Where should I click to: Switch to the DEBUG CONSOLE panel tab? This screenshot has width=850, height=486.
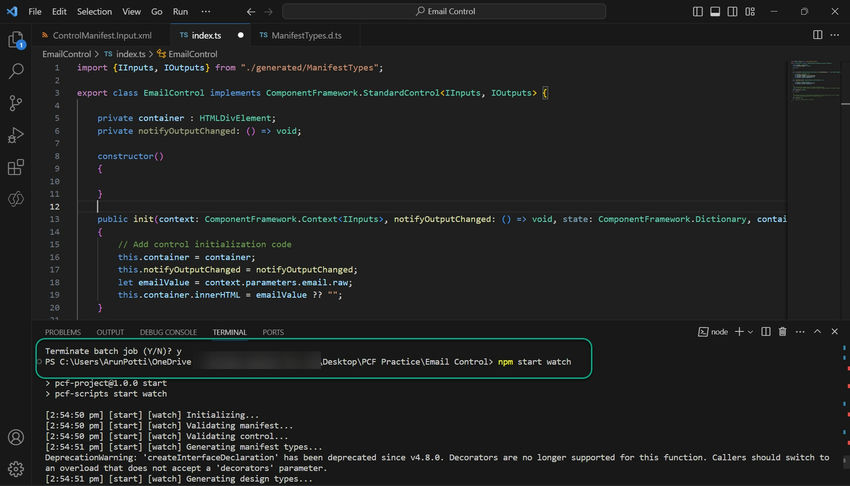tap(168, 332)
